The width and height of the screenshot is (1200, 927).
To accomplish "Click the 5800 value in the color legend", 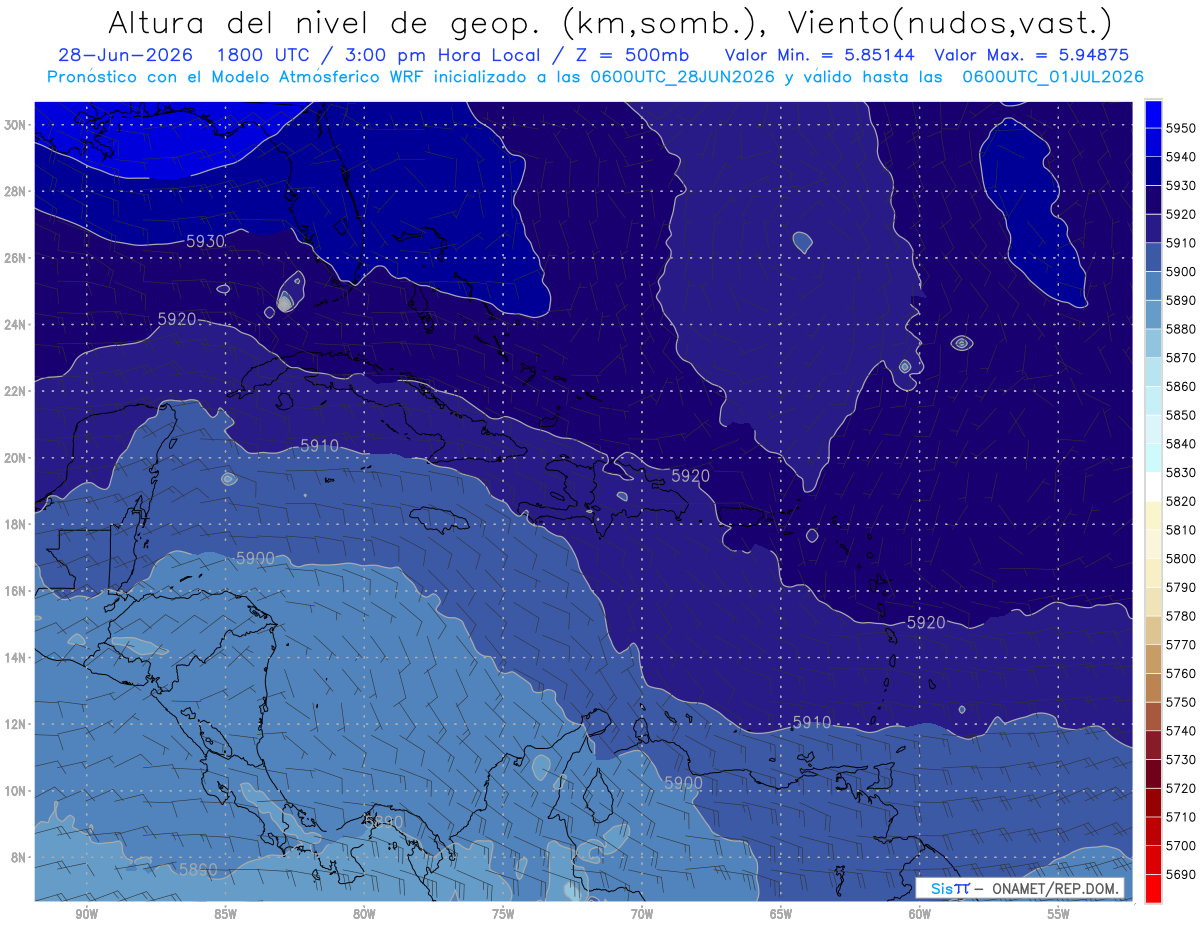I will pos(1180,558).
